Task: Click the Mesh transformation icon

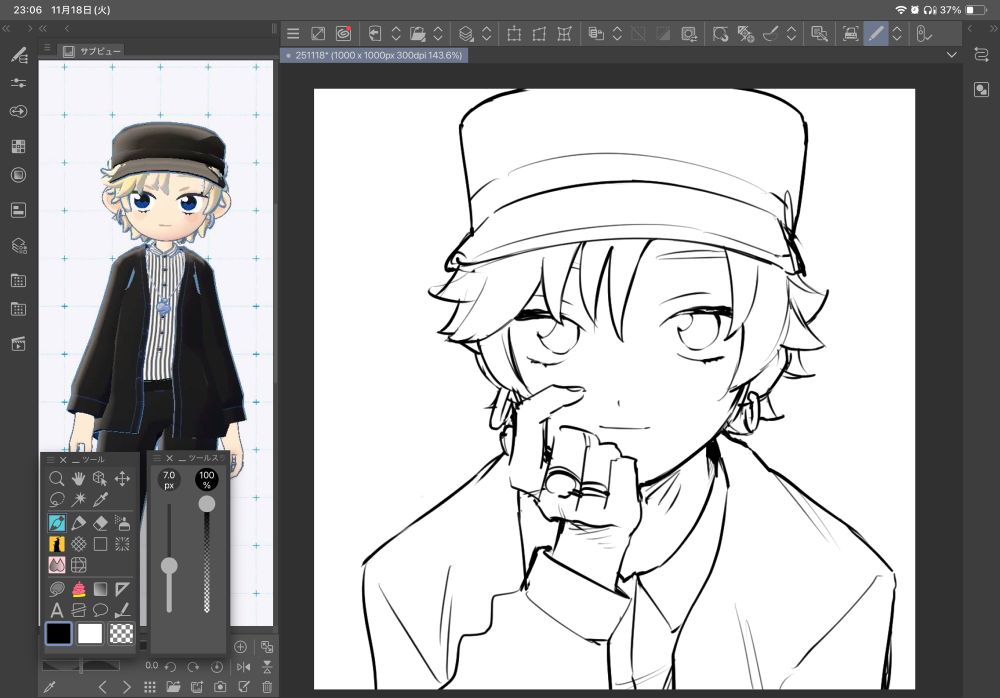Action: 564,33
